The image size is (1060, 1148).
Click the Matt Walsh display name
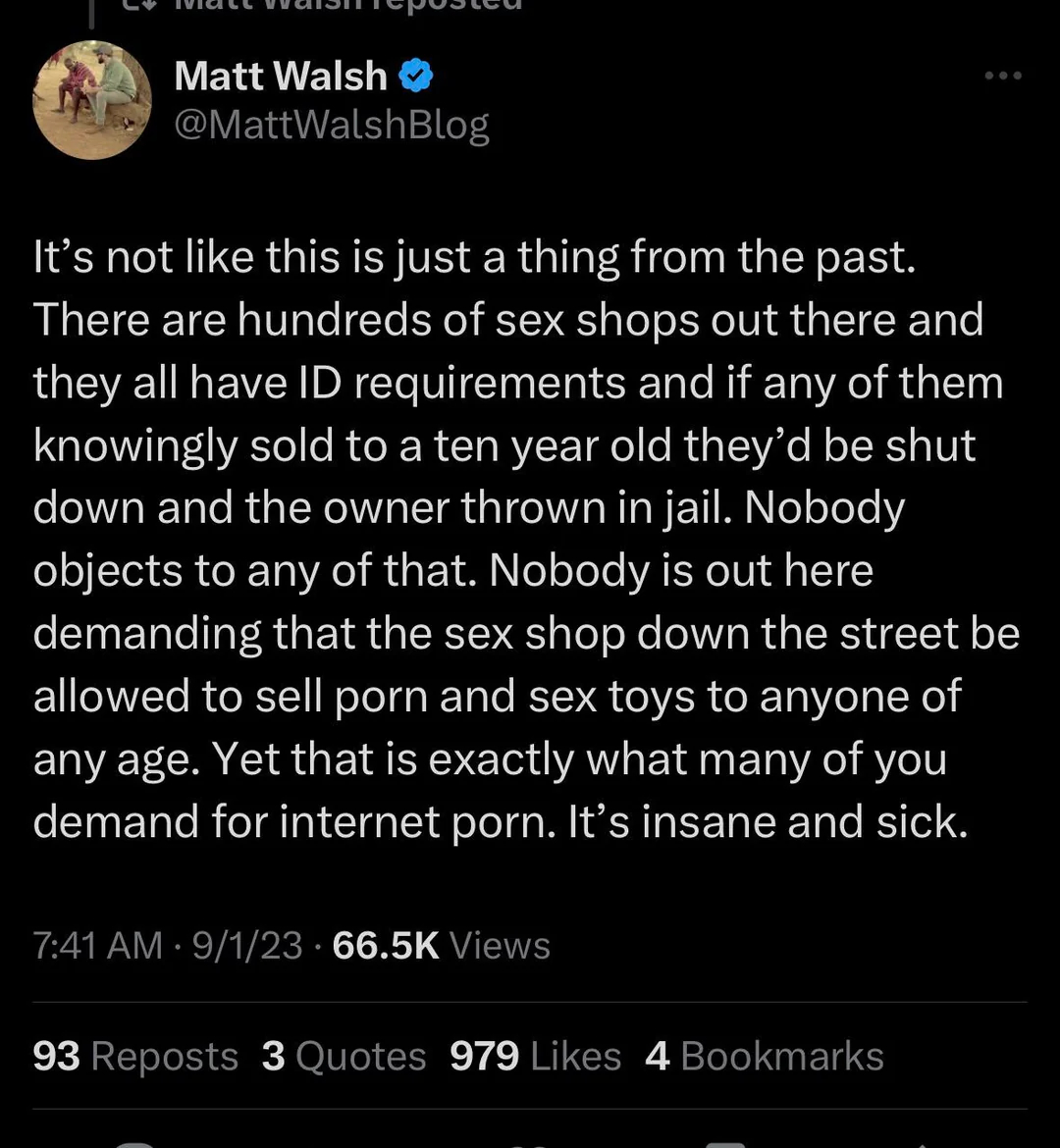[x=281, y=76]
